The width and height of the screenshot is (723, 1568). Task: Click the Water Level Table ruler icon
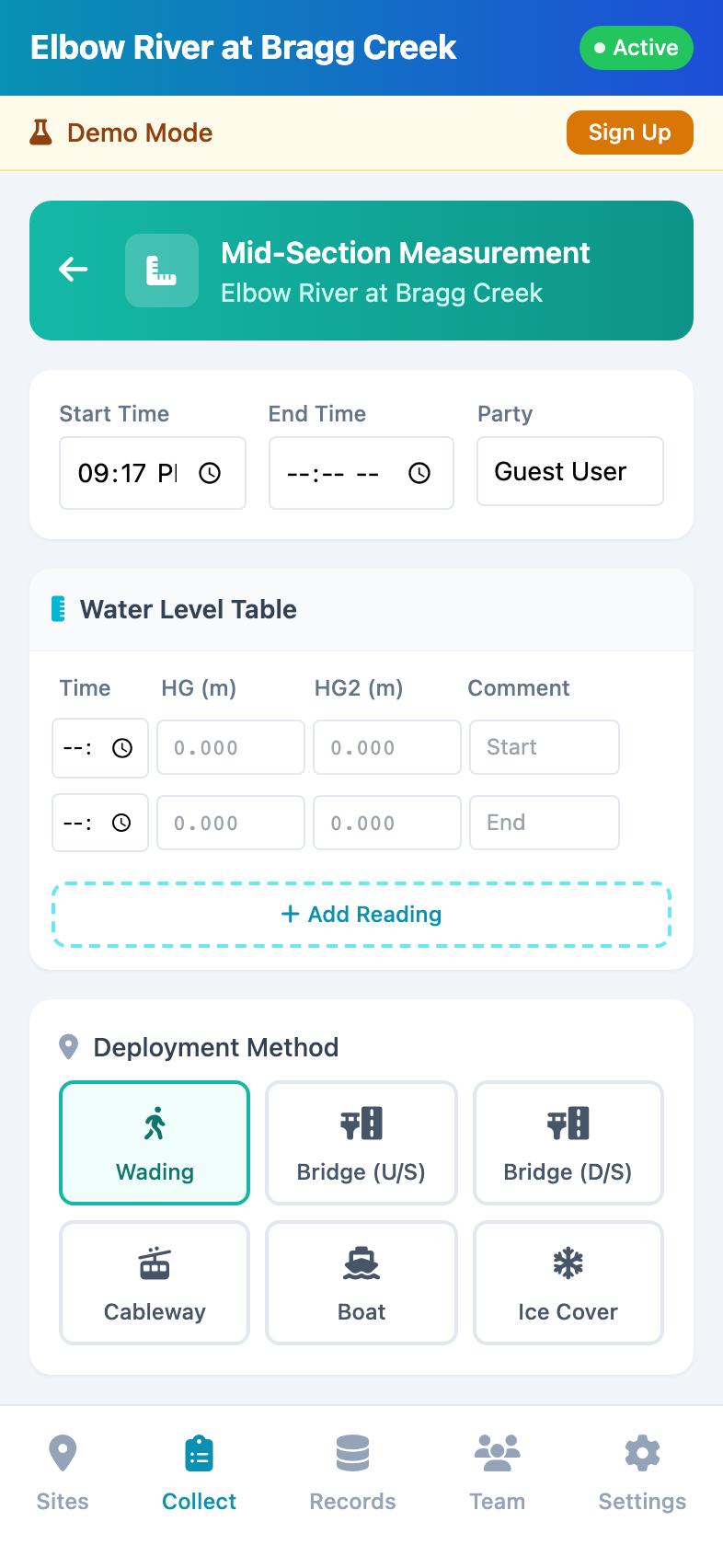pos(59,609)
